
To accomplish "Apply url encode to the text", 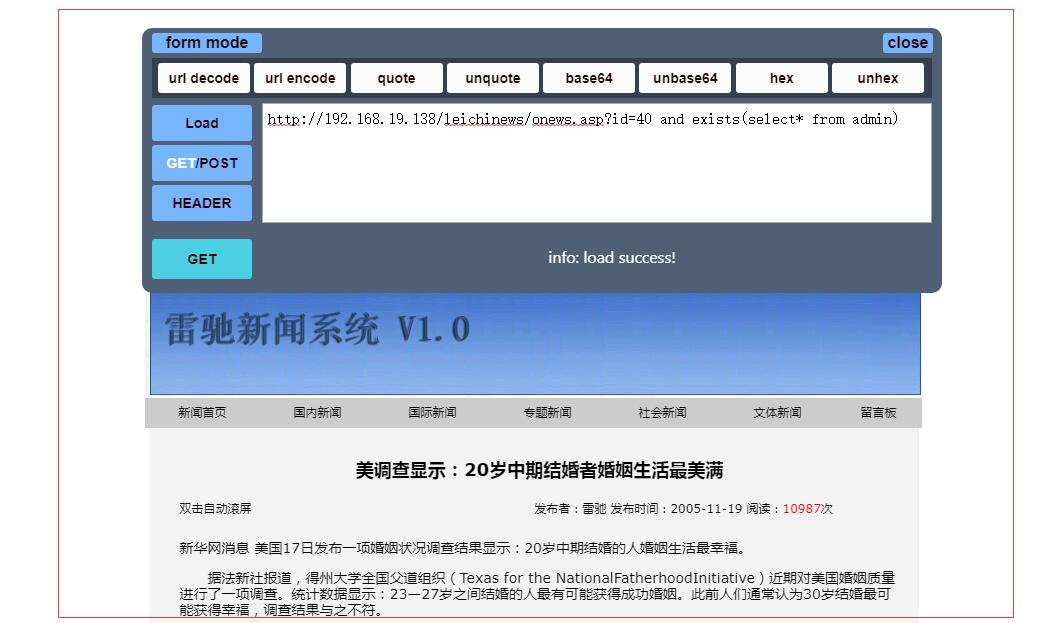I will click(x=300, y=78).
